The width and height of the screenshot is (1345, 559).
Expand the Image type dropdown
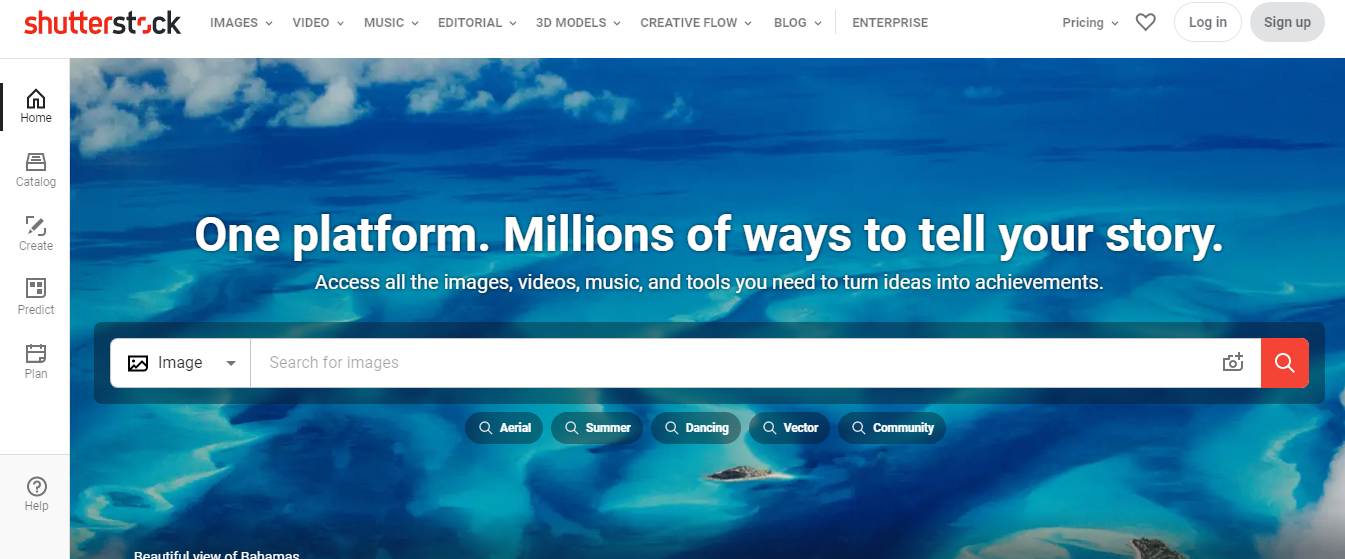coord(181,363)
